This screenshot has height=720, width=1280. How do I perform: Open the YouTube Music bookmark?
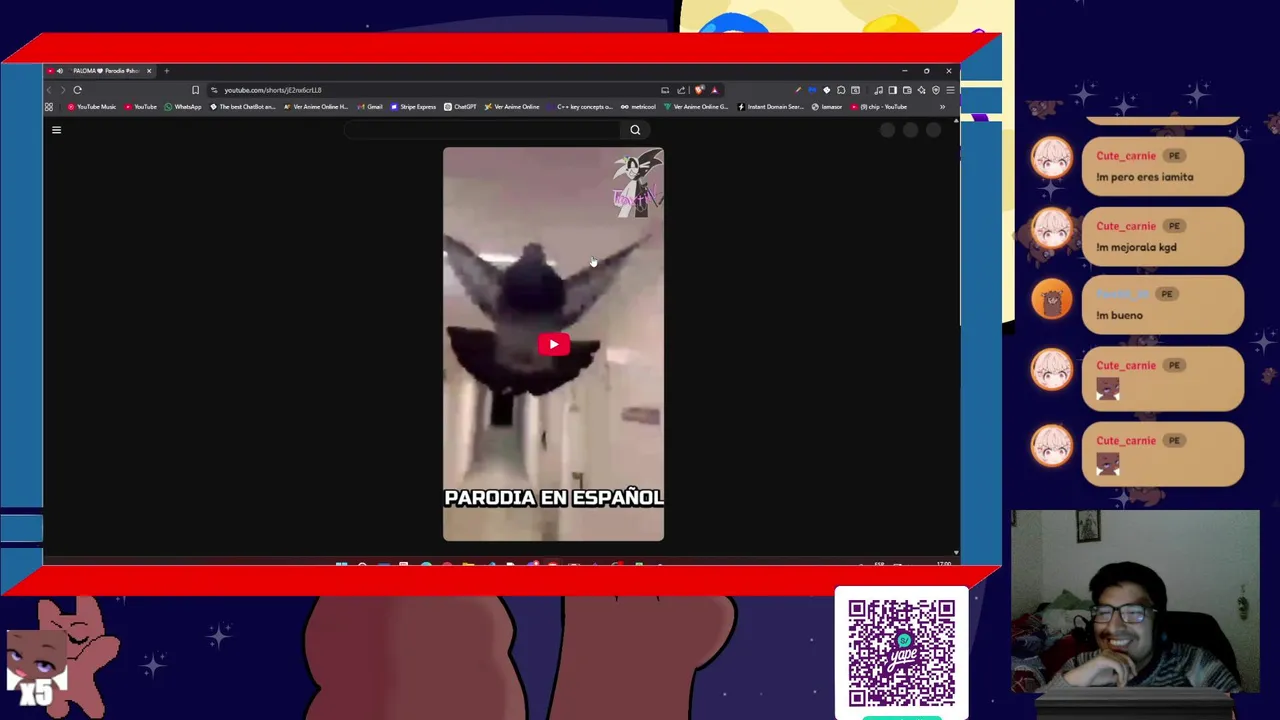tap(91, 107)
